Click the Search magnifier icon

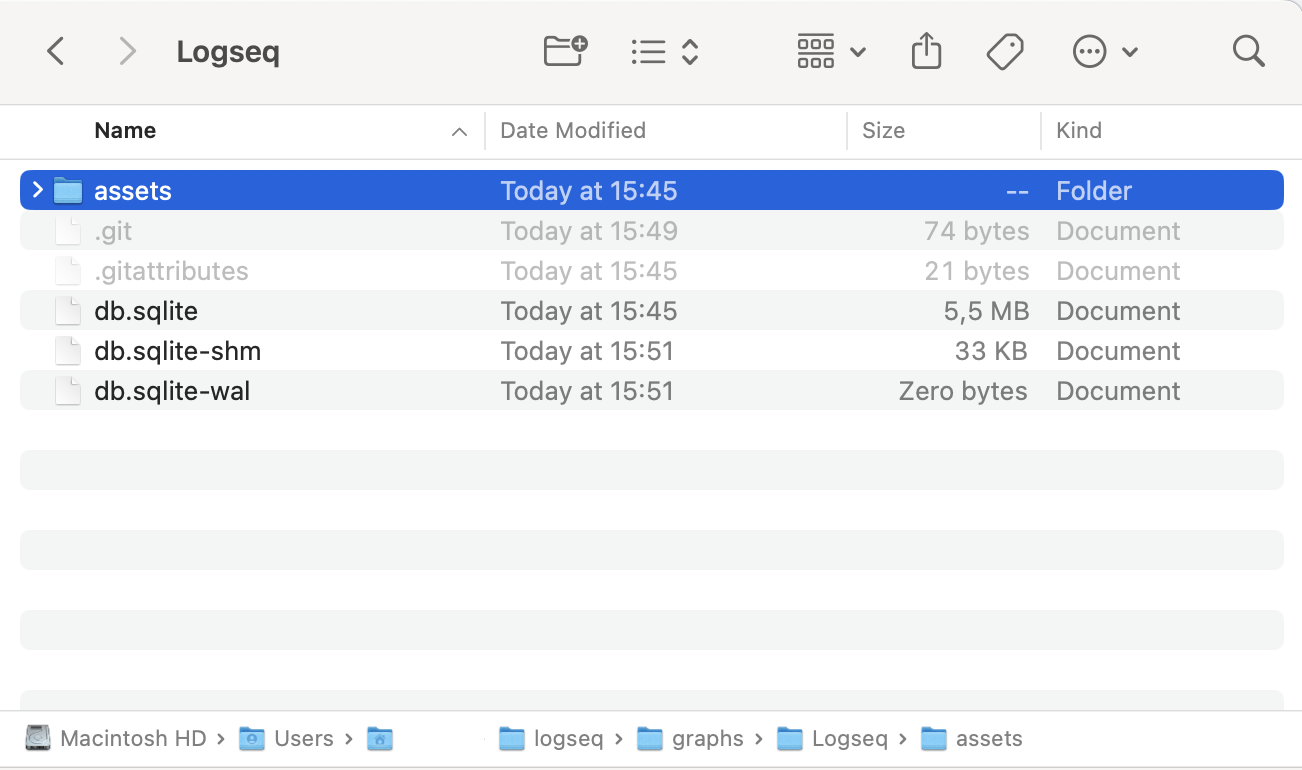(1248, 51)
